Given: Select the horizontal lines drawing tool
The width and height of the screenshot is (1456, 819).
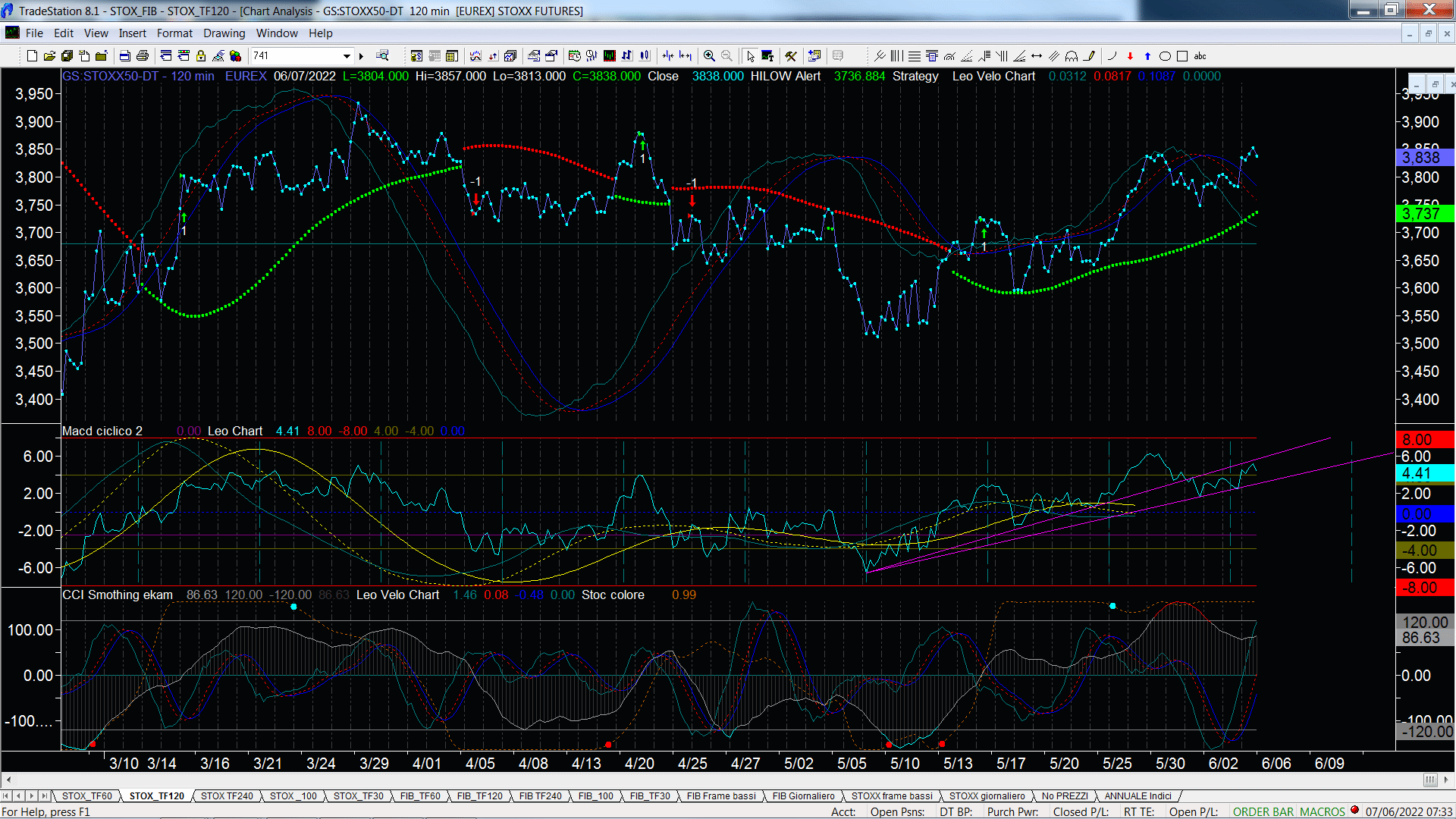Looking at the screenshot, I should tap(915, 56).
